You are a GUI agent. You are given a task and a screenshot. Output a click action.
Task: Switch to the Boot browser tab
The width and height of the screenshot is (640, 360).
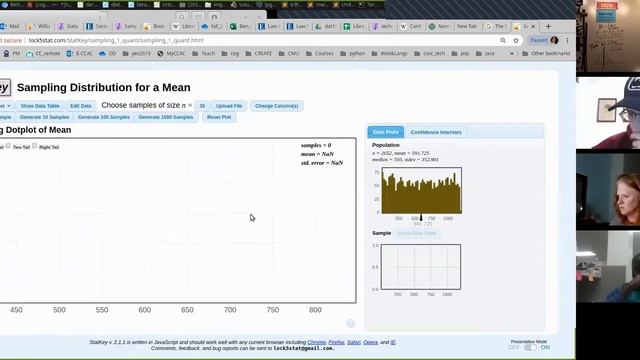(x=155, y=26)
